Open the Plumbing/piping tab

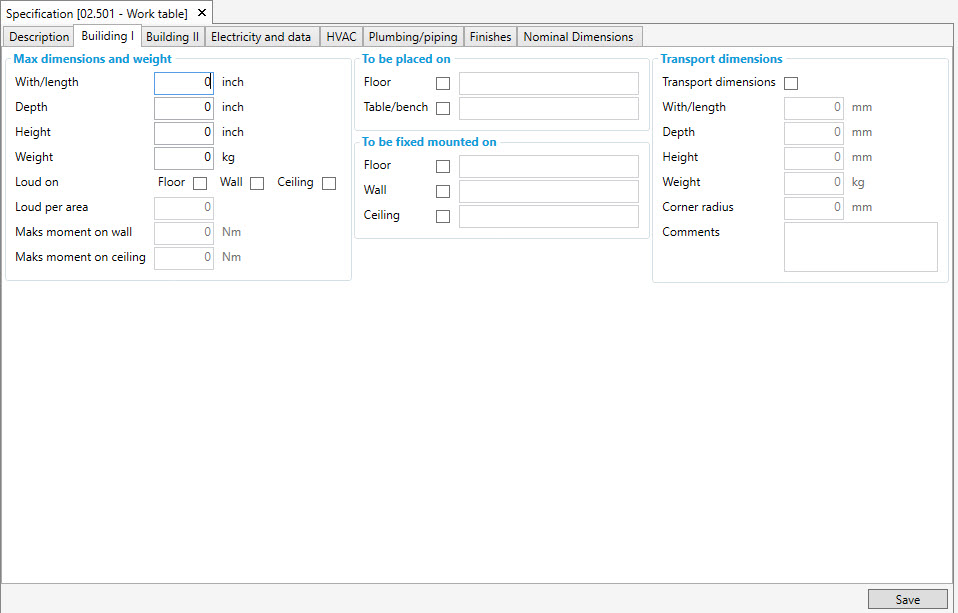pyautogui.click(x=413, y=37)
